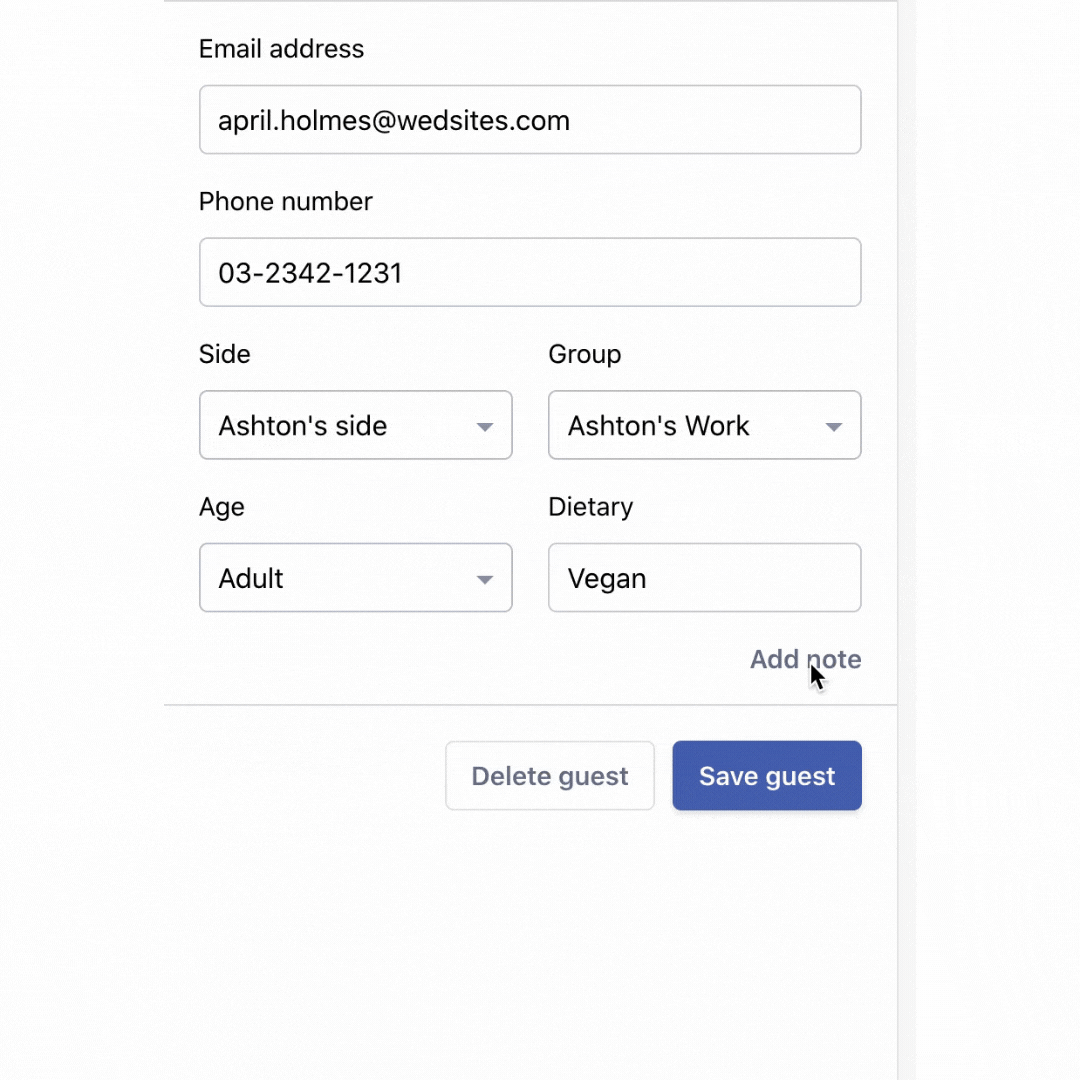Click the Dietary field label
1080x1080 pixels.
(590, 507)
